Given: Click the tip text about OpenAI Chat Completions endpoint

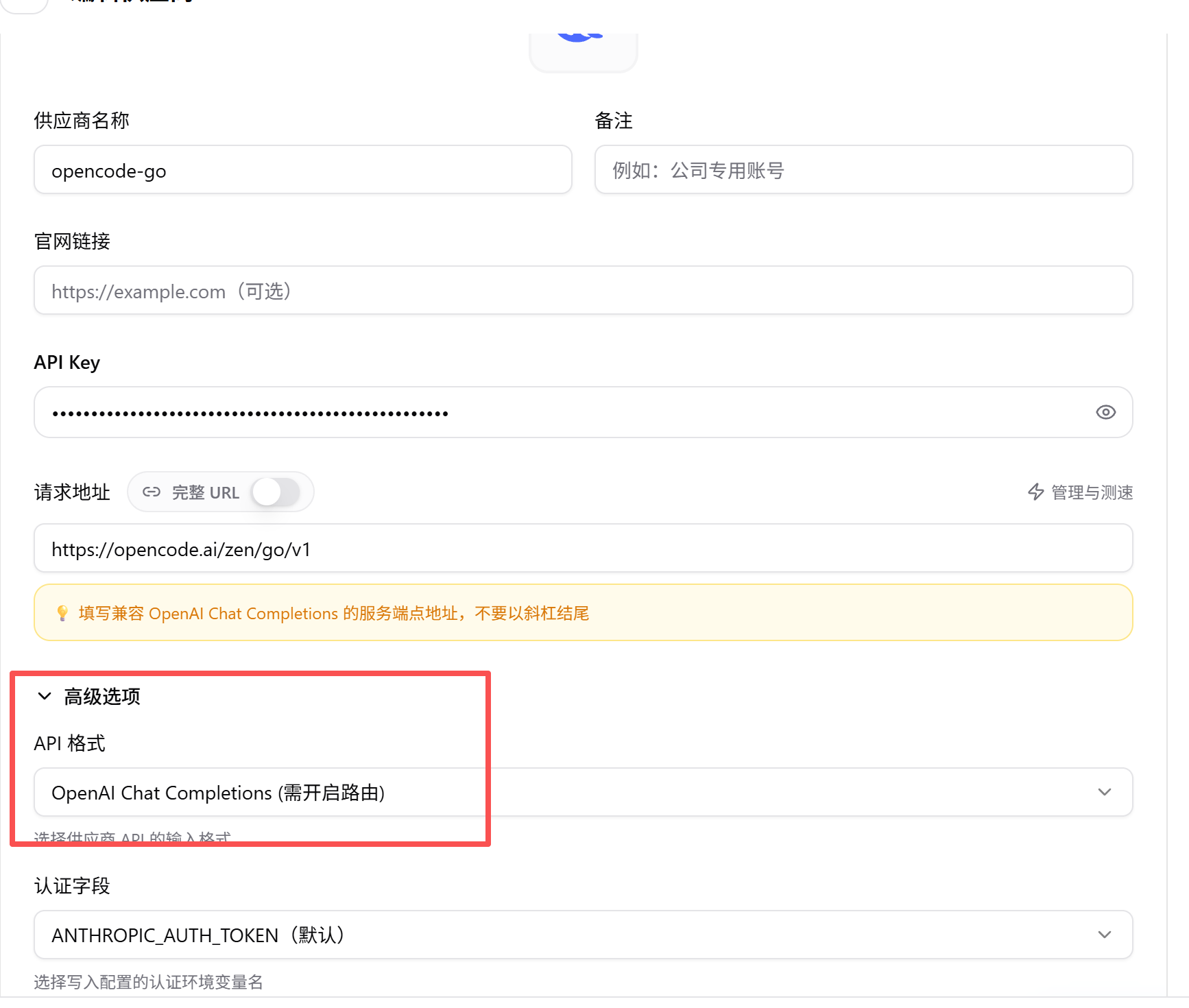Looking at the screenshot, I should coord(334,613).
